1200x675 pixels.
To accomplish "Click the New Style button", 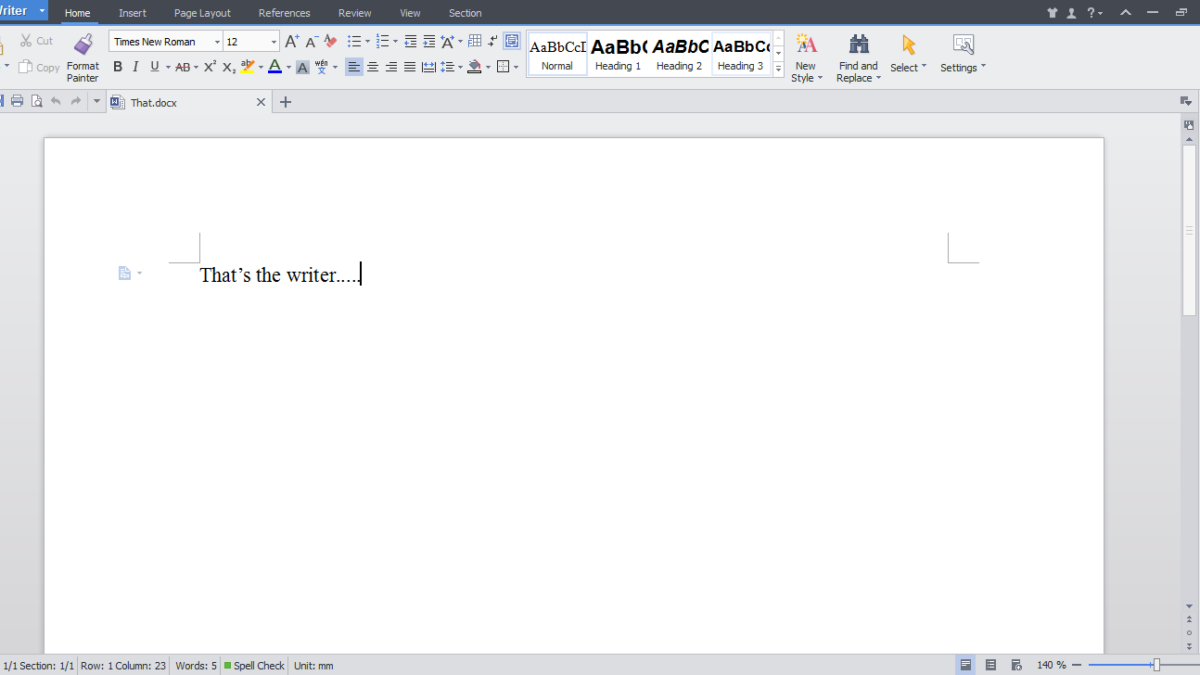I will pos(806,57).
